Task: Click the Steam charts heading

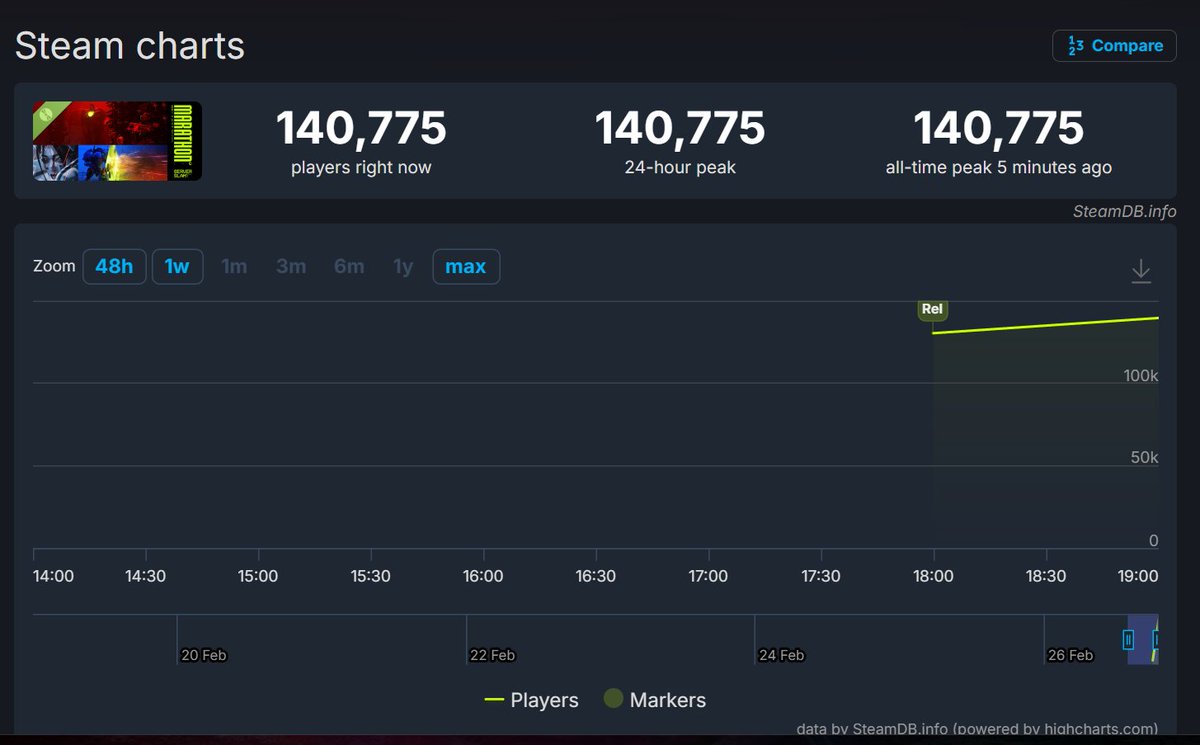Action: (x=130, y=46)
